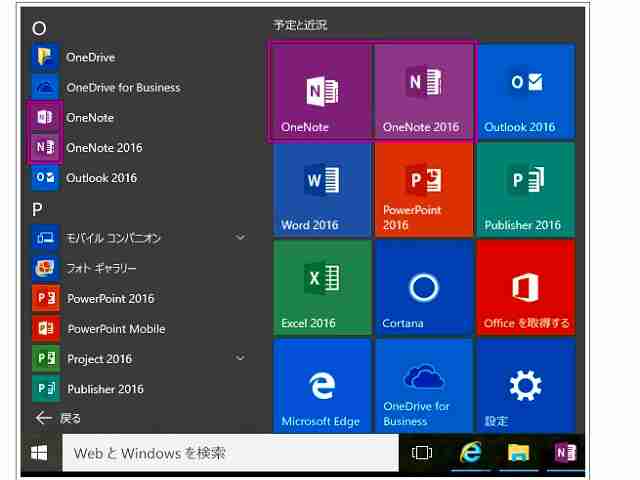Click the Cortana tile
This screenshot has width=640, height=480.
point(424,287)
